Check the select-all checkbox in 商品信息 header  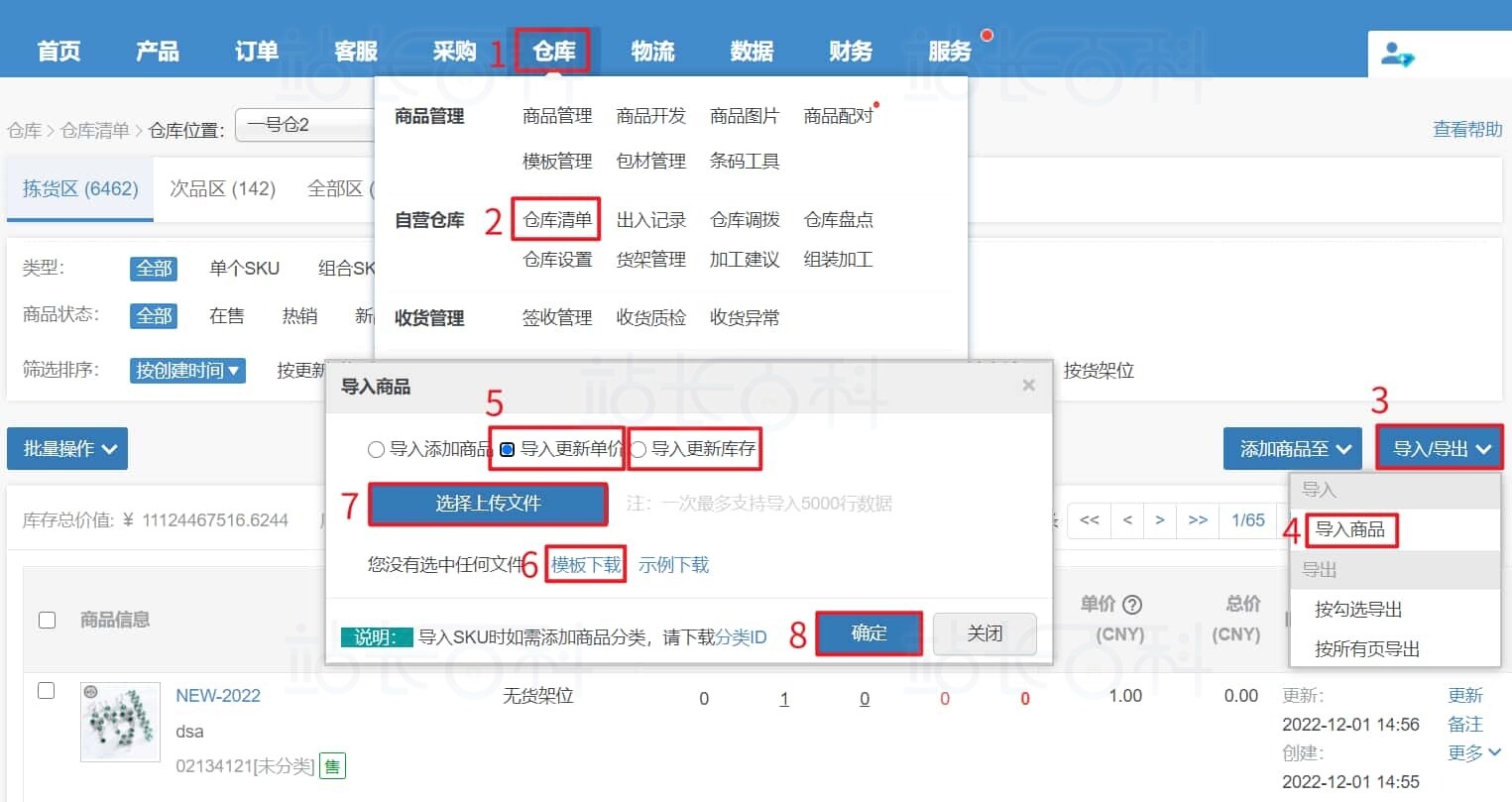click(x=45, y=620)
